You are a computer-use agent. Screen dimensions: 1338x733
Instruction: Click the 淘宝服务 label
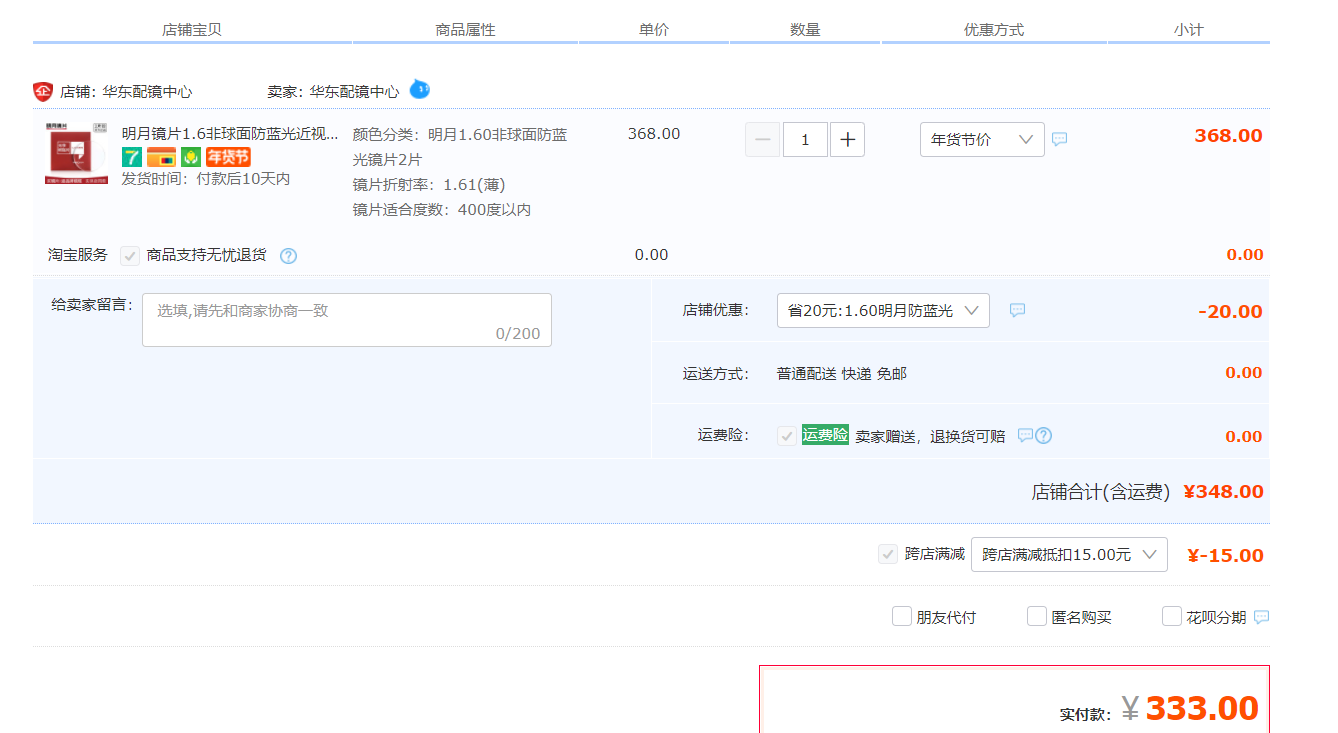78,255
